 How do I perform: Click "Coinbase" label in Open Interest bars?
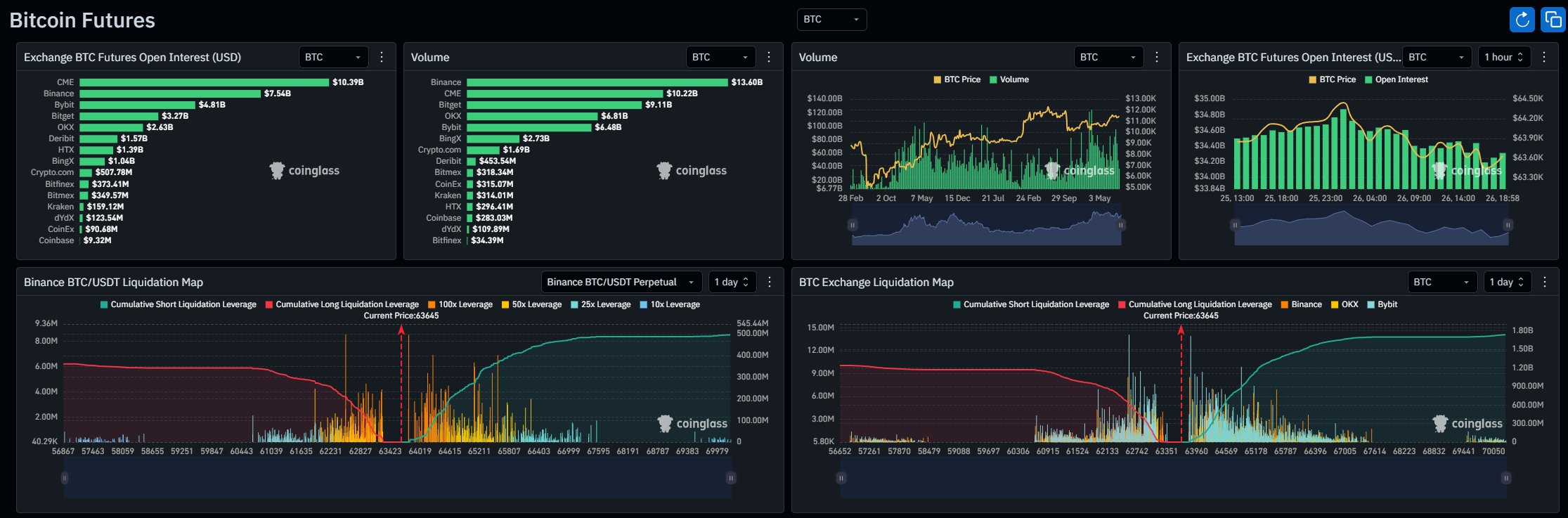56,240
